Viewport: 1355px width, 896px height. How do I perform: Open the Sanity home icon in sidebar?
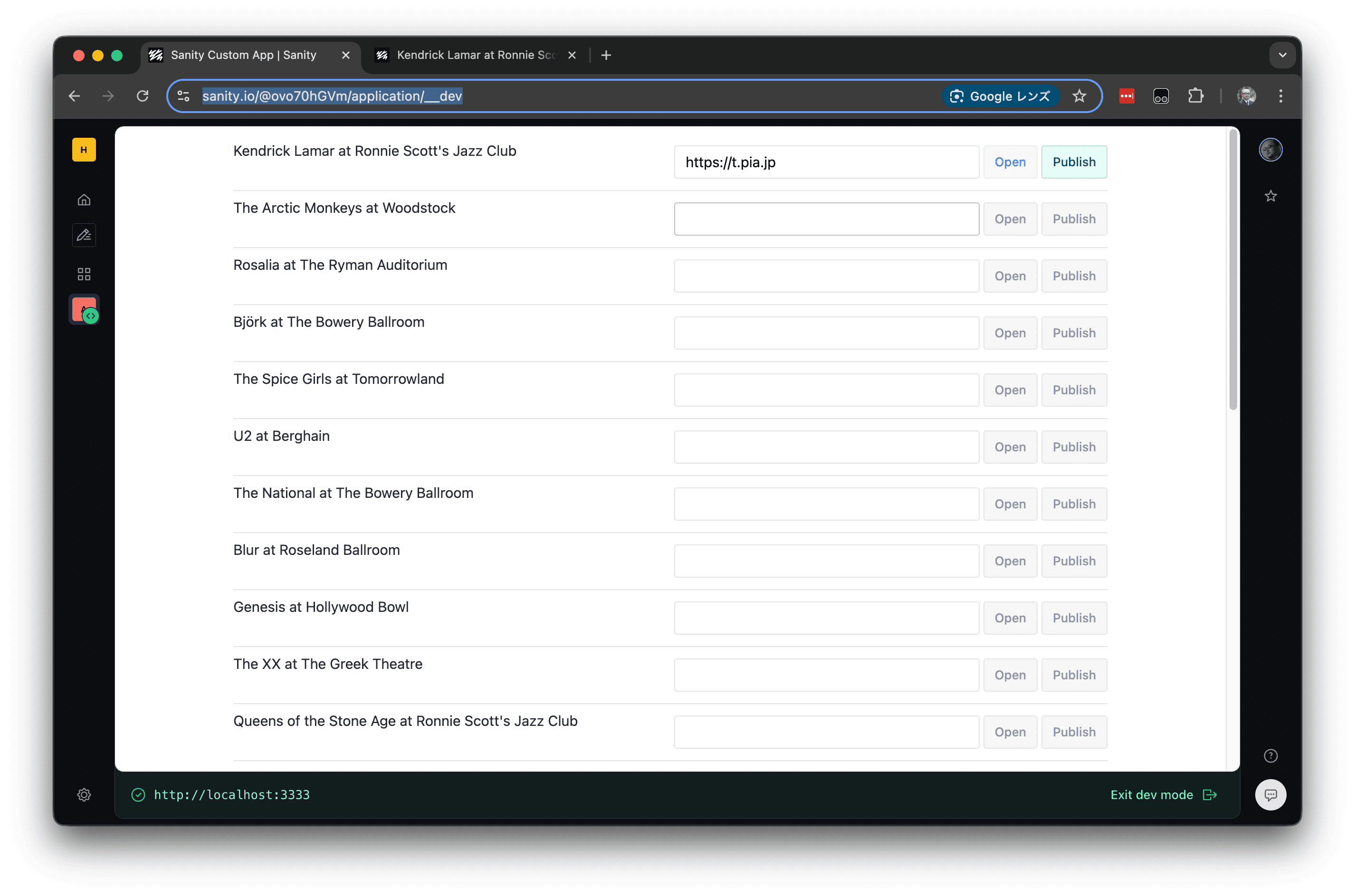point(84,200)
